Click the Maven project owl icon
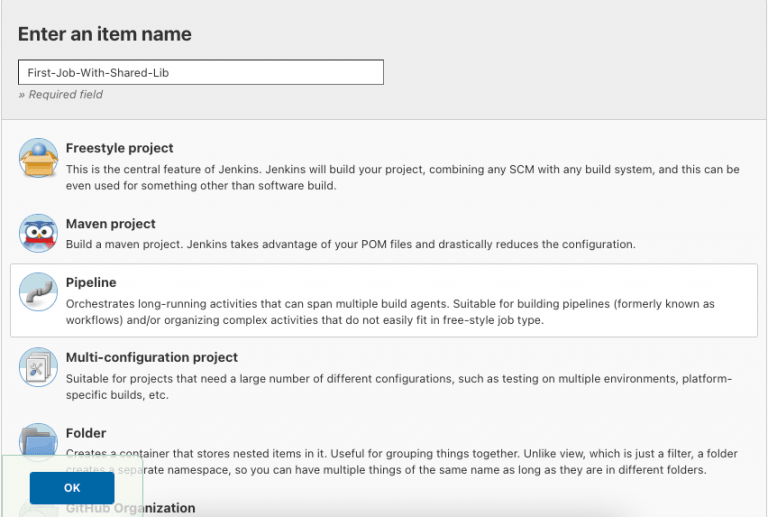Image resolution: width=768 pixels, height=517 pixels. [x=38, y=233]
